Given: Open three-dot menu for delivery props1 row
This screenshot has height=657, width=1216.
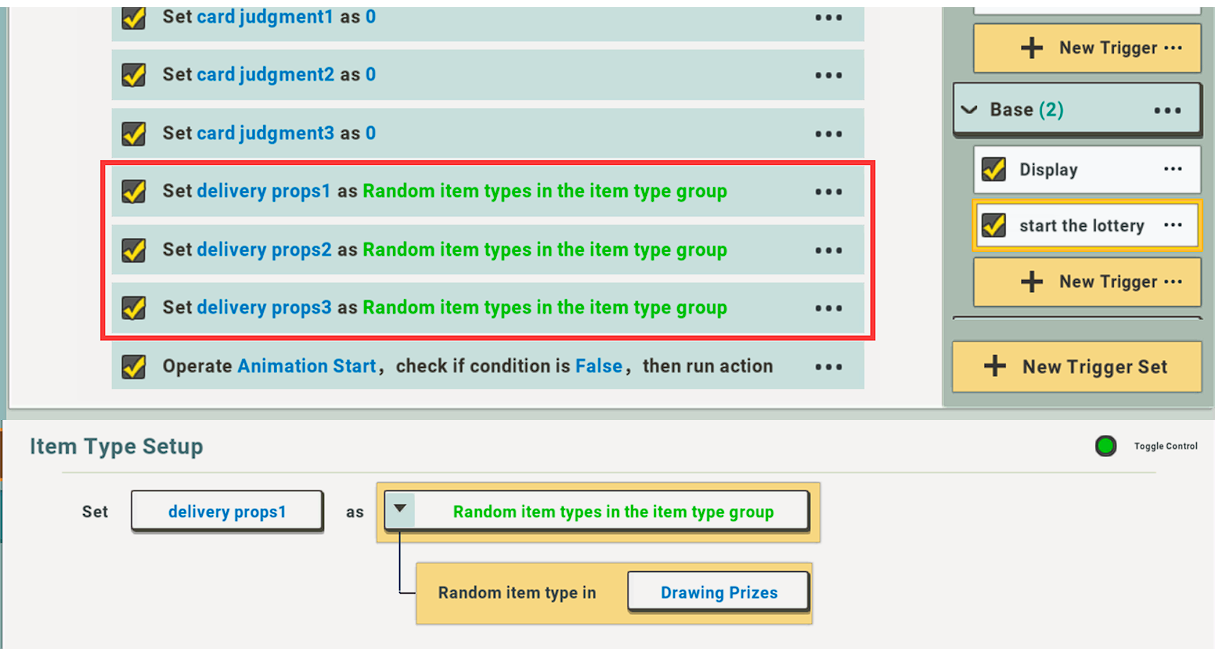Looking at the screenshot, I should [828, 192].
